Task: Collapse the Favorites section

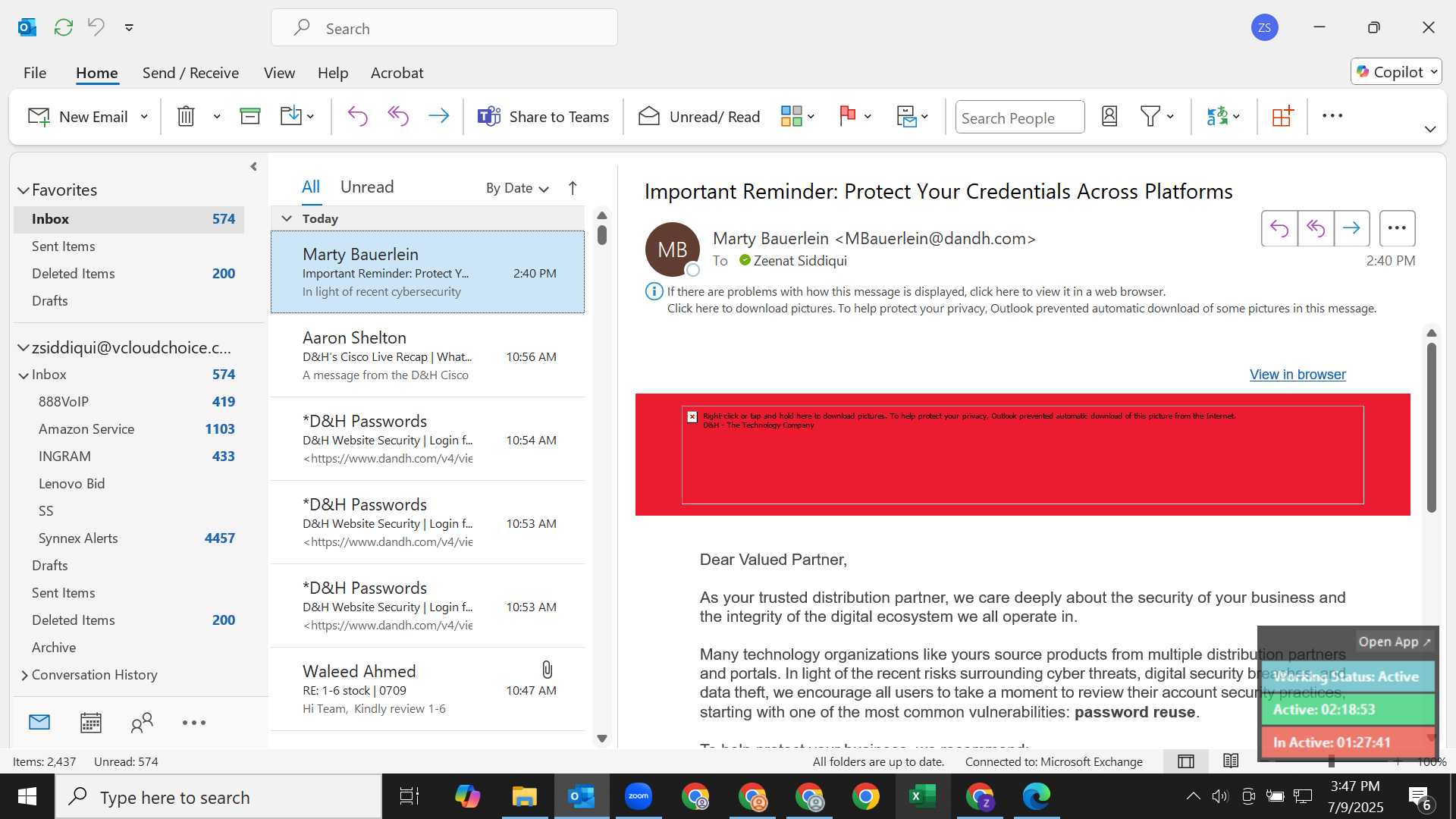Action: click(24, 190)
